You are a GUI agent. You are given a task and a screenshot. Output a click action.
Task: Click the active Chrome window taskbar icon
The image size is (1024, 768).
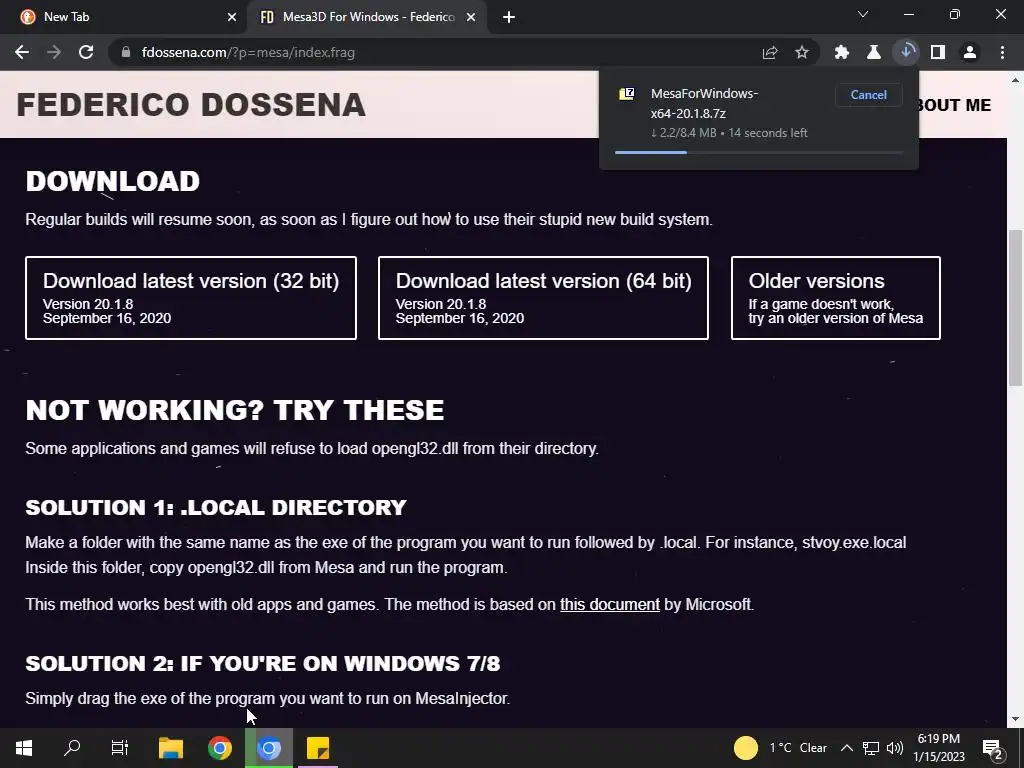269,748
